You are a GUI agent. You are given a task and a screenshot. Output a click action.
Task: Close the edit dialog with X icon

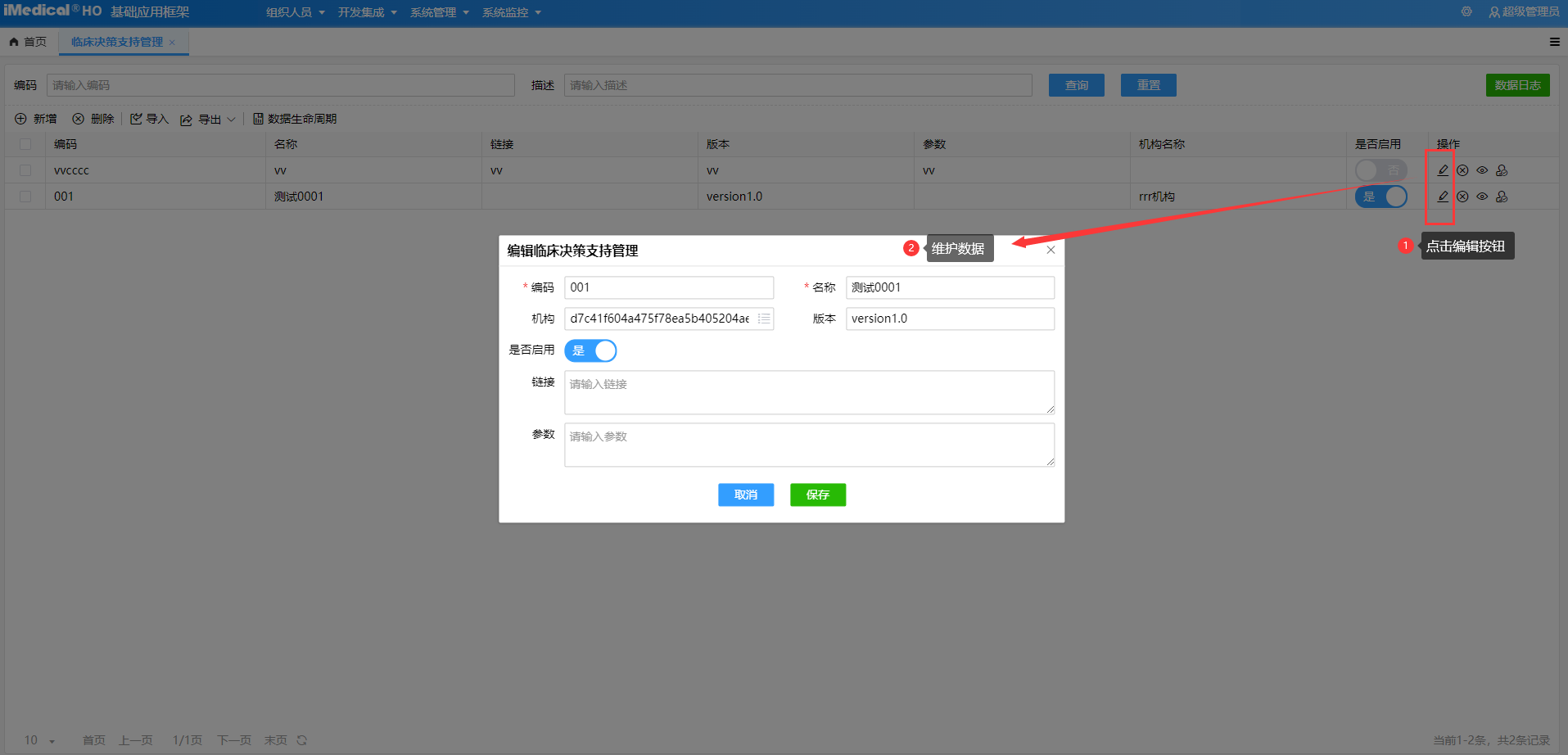(x=1051, y=250)
